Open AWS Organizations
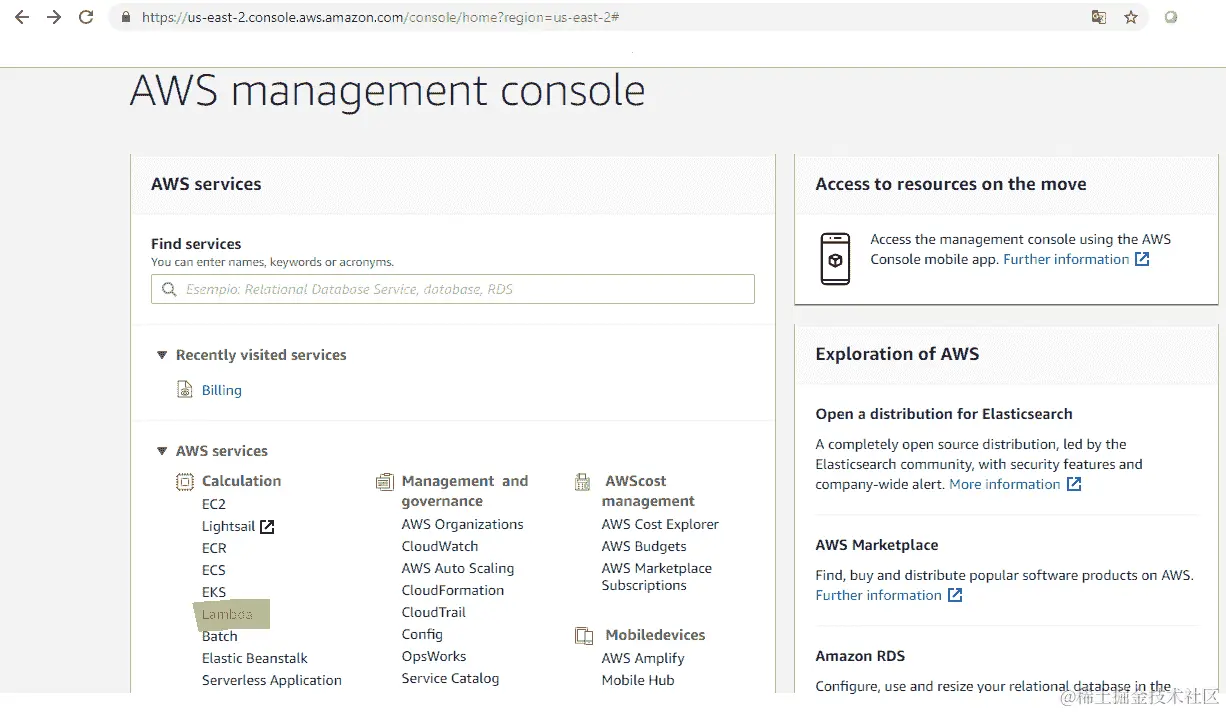This screenshot has width=1226, height=713. coord(462,524)
